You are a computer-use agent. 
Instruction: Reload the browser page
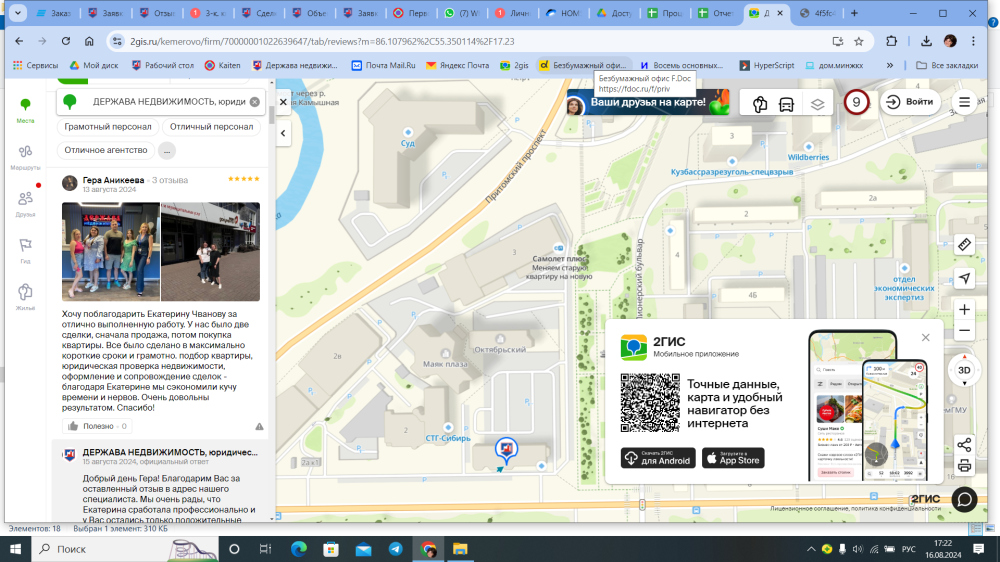point(66,41)
